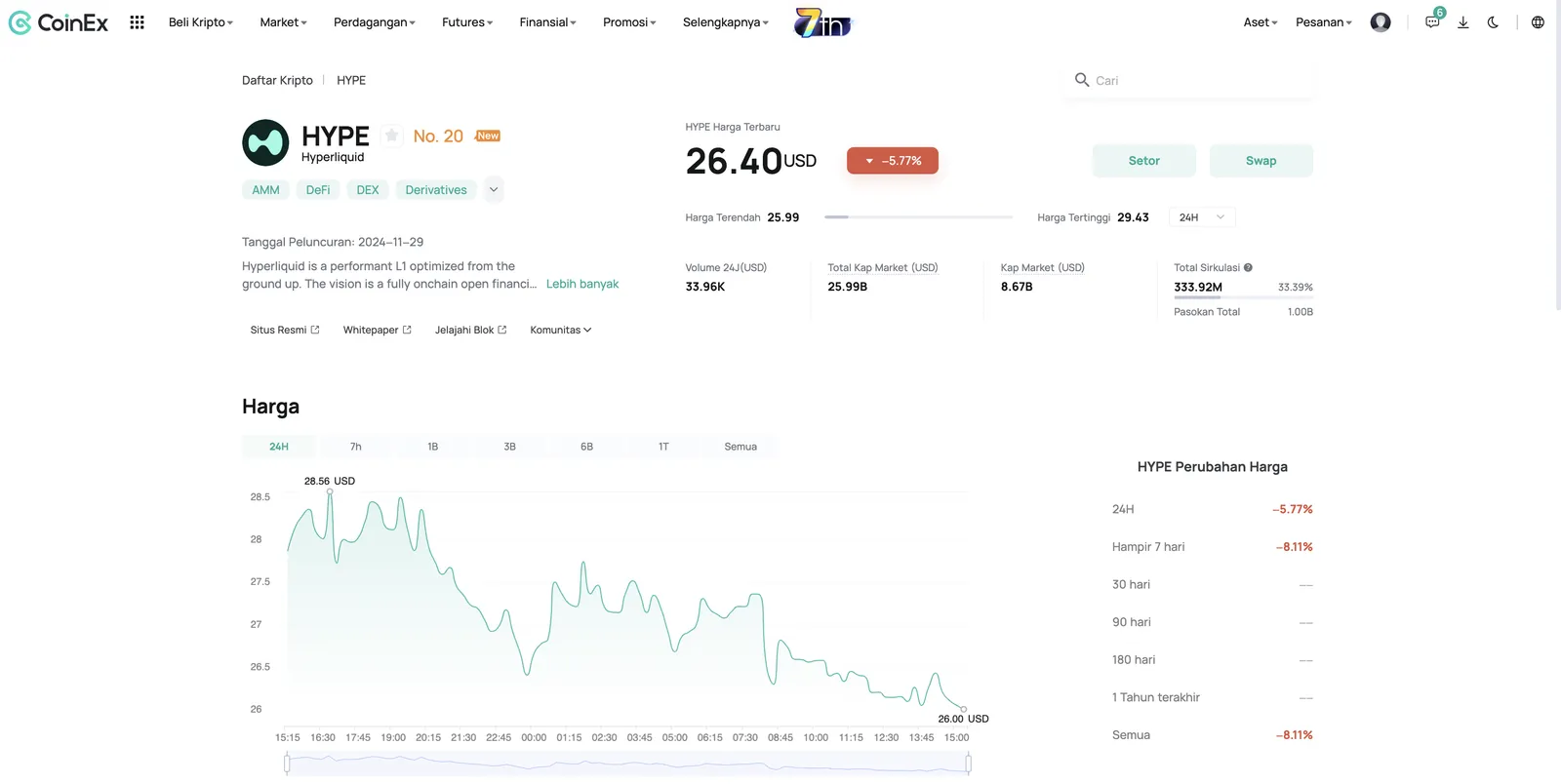
Task: Select the Semua chart tab
Action: point(740,447)
